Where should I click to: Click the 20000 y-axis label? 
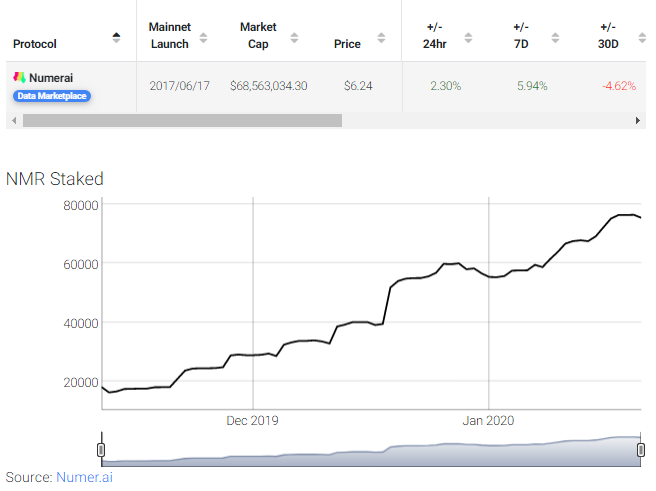(81, 382)
